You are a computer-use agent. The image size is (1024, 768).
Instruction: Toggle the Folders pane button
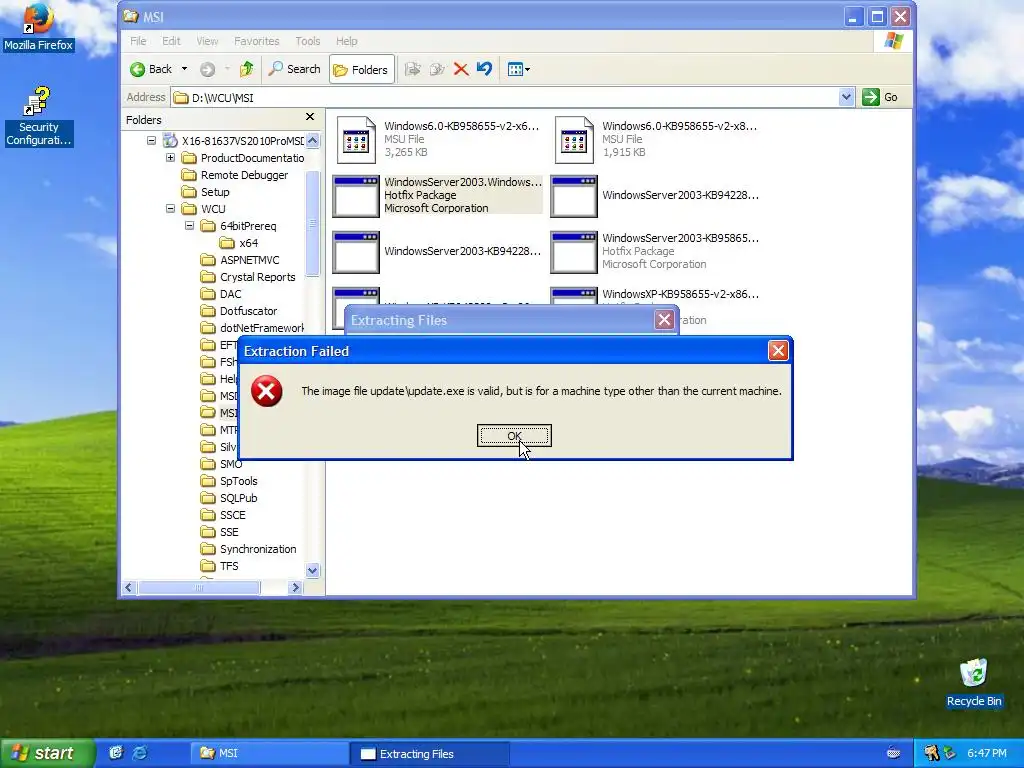[x=361, y=69]
